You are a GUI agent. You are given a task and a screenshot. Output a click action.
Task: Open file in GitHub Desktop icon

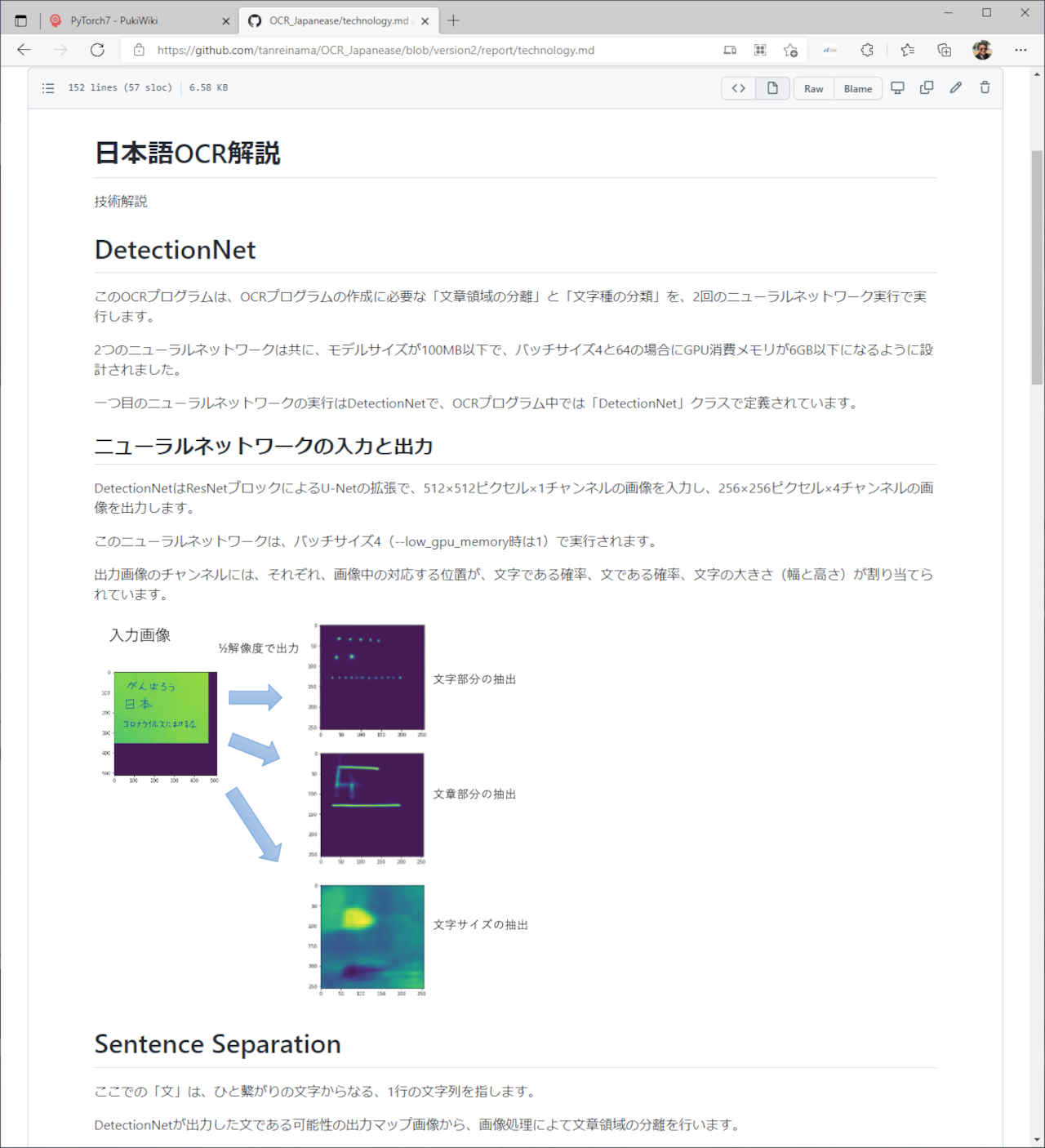897,88
